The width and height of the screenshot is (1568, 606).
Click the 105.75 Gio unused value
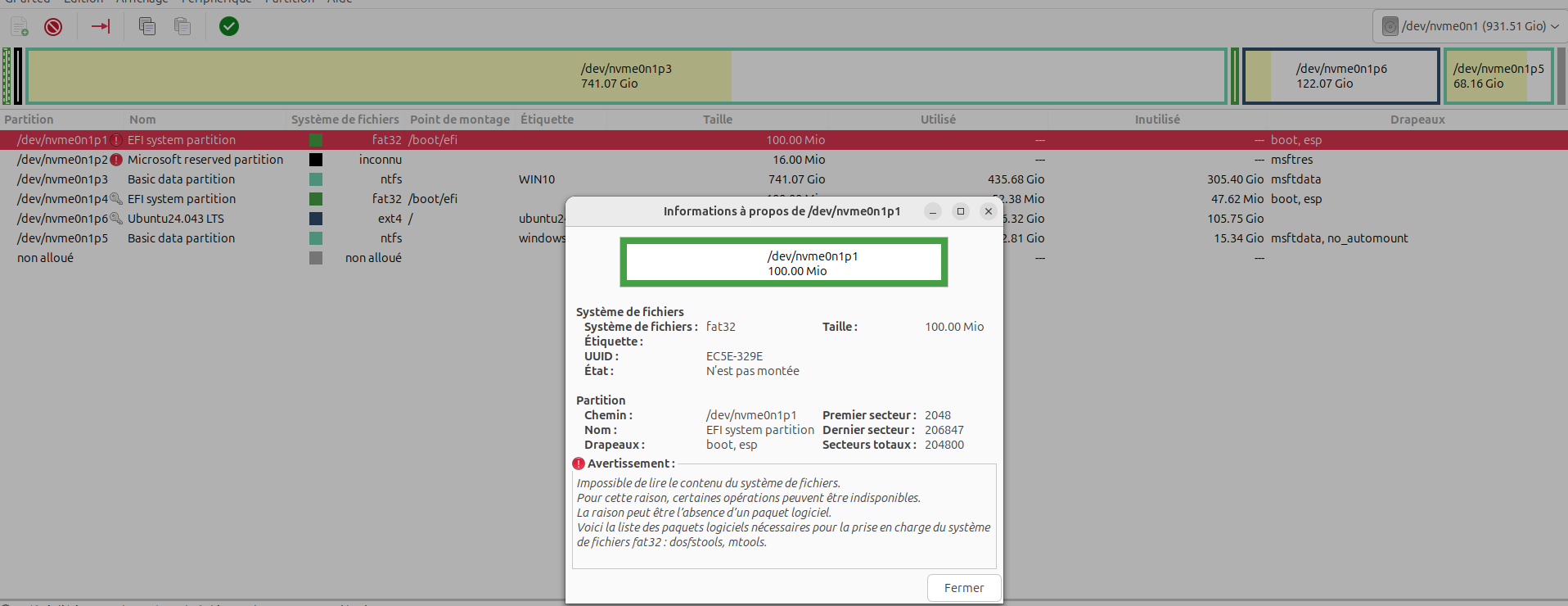1236,219
